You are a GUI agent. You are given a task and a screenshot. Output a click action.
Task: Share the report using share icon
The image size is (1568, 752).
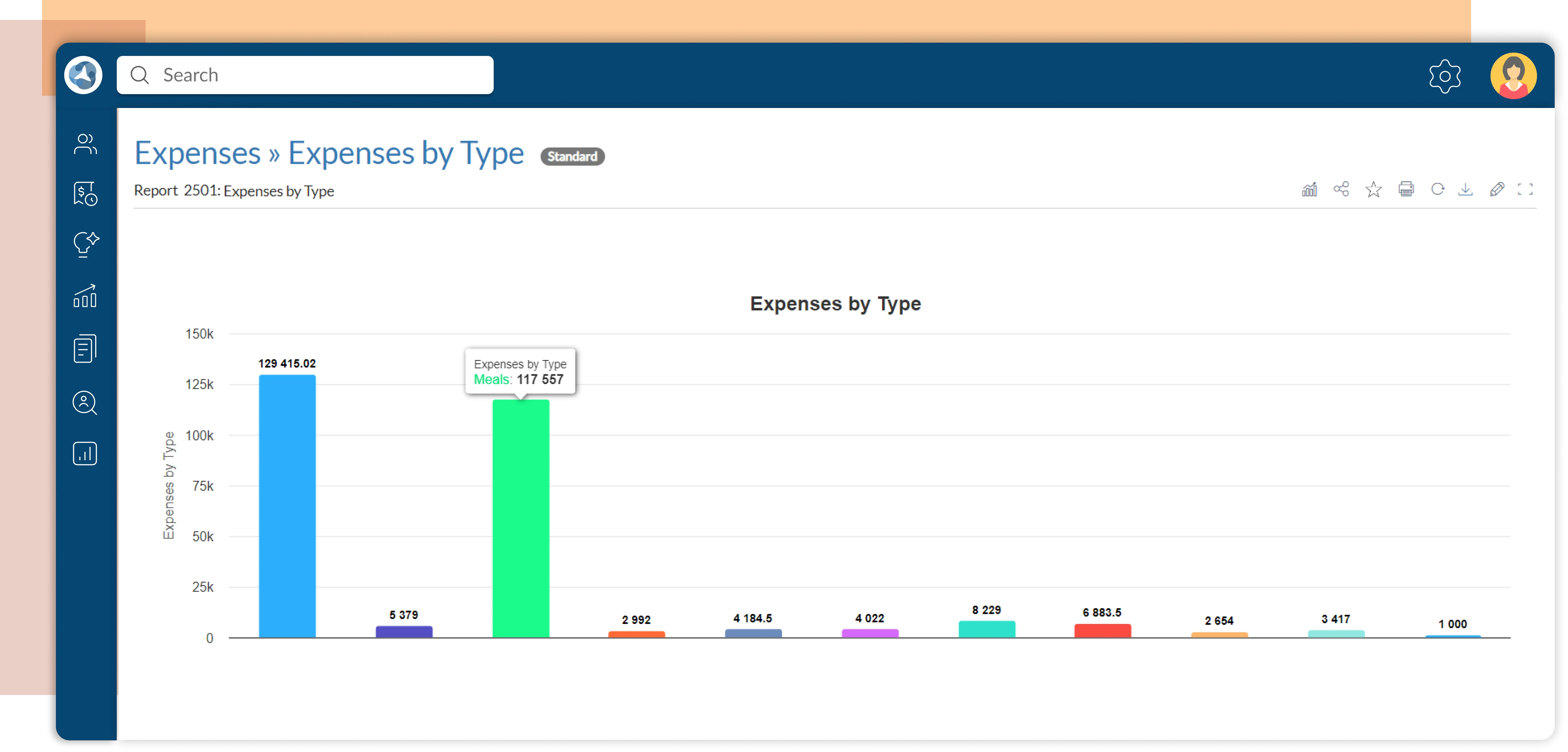point(1341,189)
